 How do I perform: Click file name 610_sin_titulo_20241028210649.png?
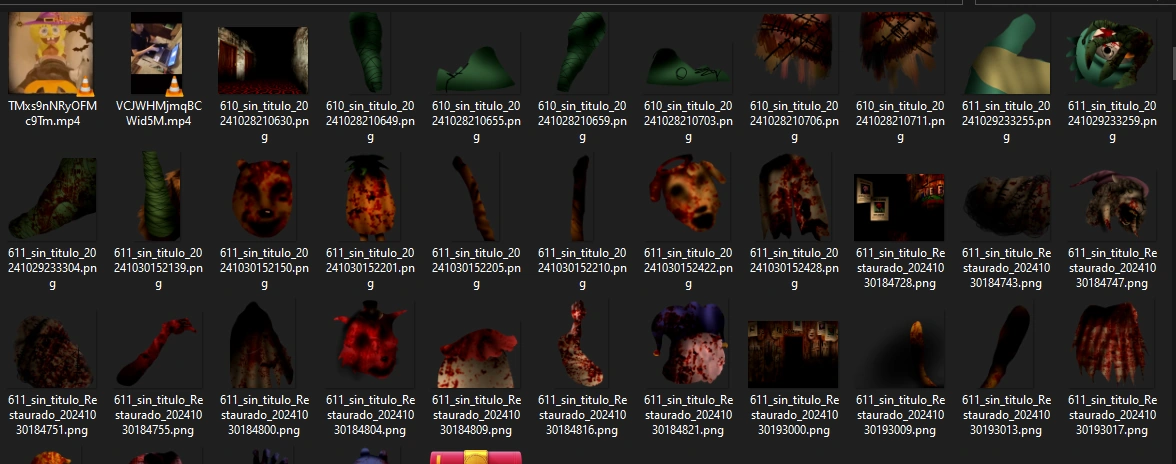coord(370,121)
